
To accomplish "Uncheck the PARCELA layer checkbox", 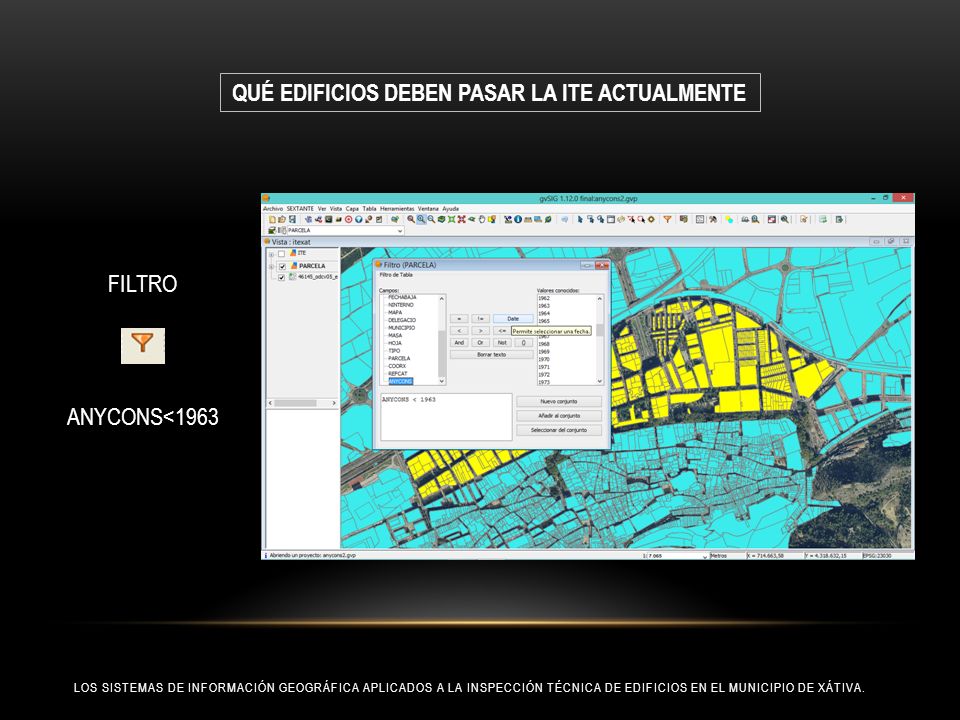I will click(282, 266).
